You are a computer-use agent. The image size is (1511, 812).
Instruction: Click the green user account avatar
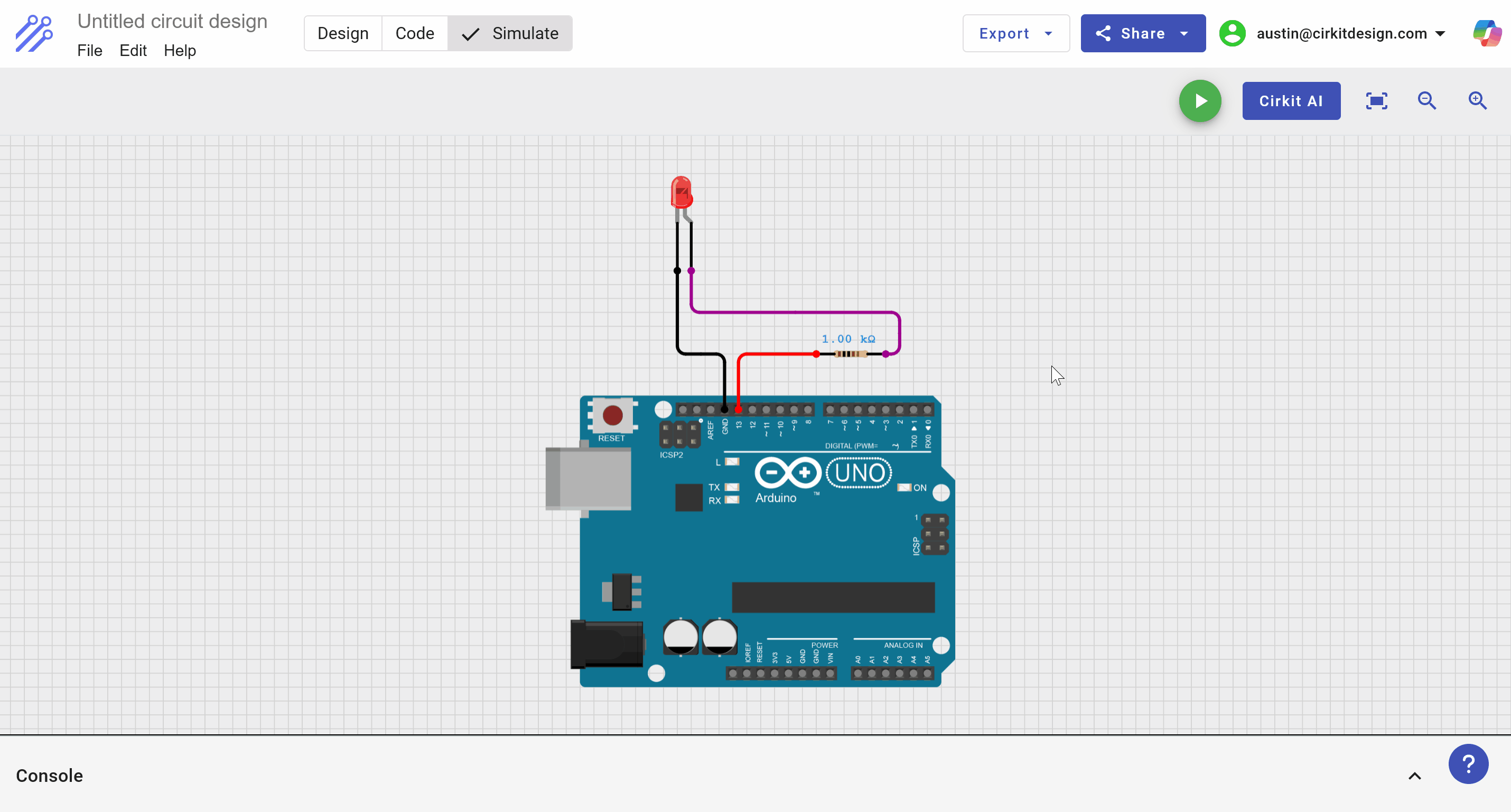tap(1233, 33)
